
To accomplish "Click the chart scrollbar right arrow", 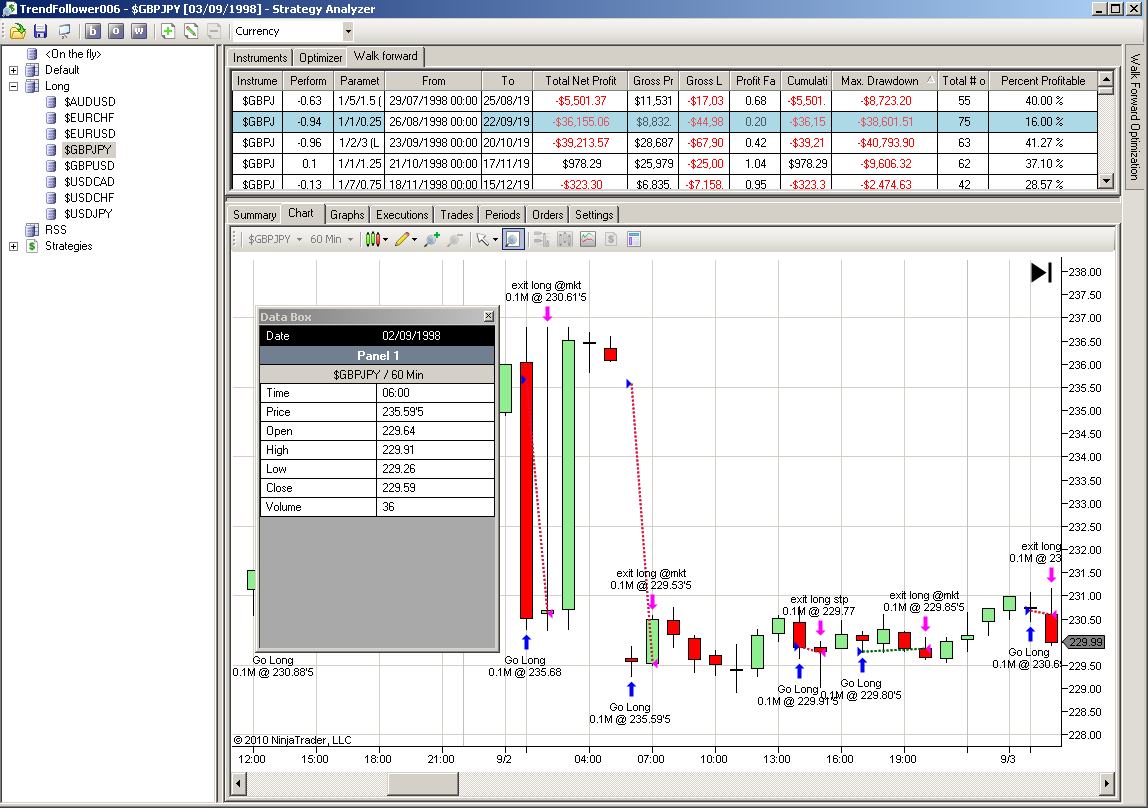I will pos(1106,784).
